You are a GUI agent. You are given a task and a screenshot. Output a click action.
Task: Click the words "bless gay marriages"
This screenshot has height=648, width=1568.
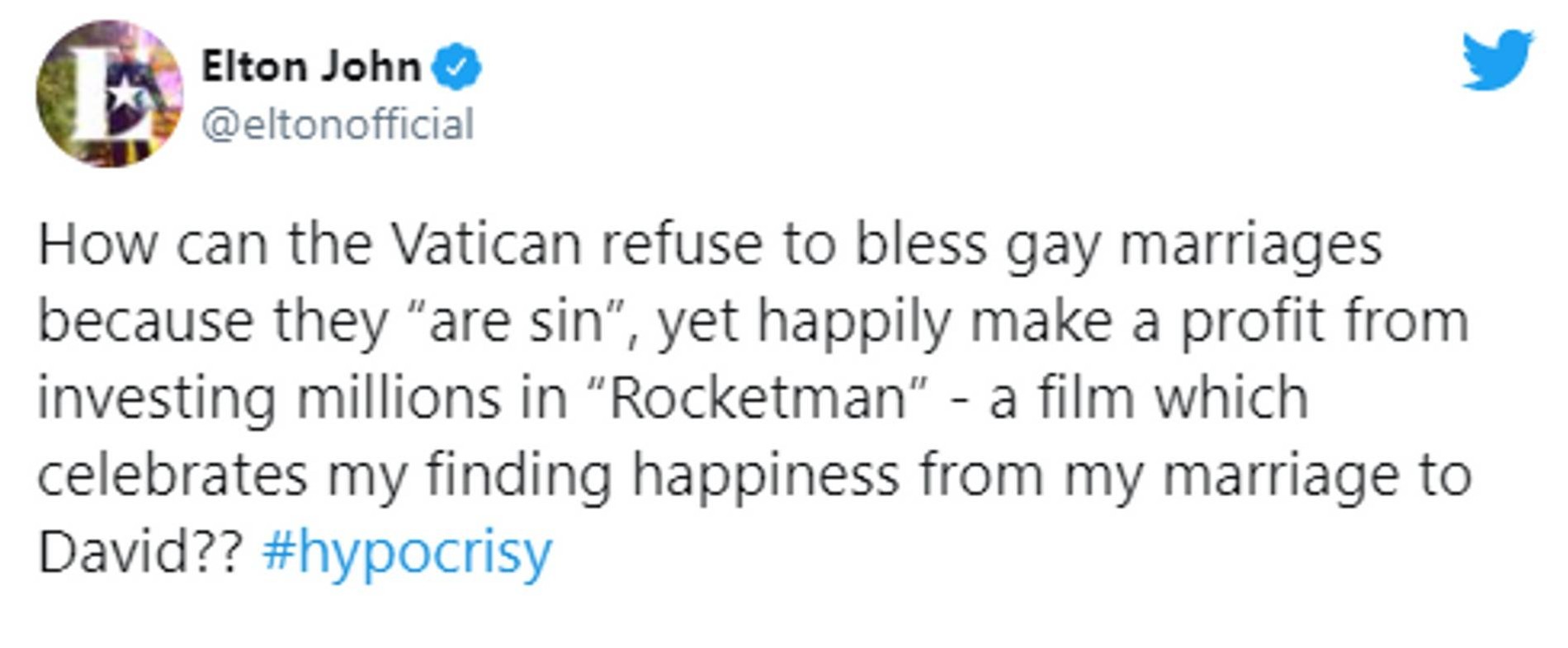point(1118,245)
